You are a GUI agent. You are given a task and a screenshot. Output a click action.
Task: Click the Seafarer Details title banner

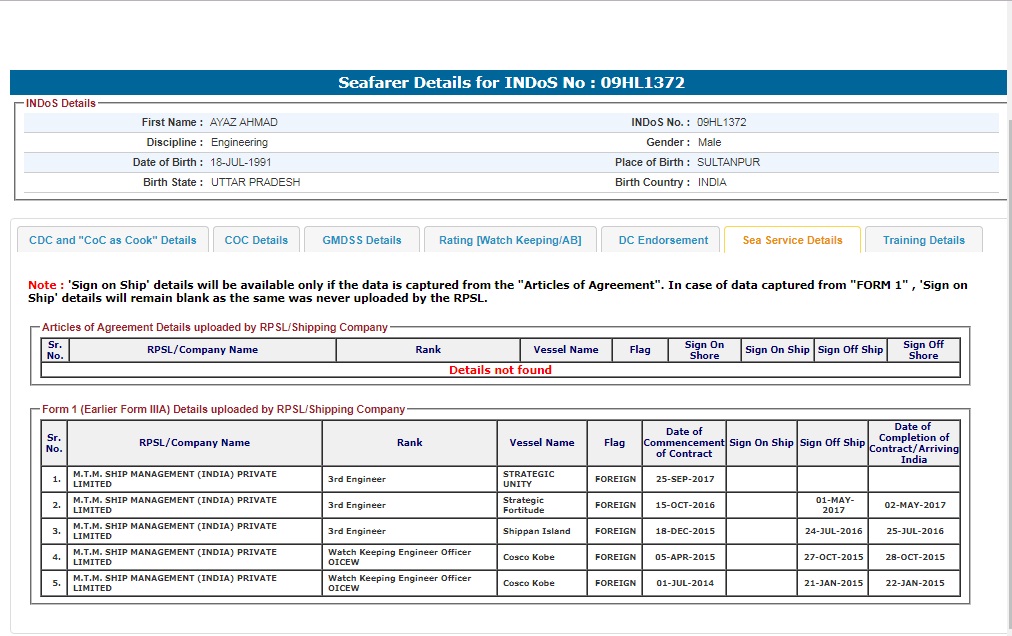pos(510,83)
